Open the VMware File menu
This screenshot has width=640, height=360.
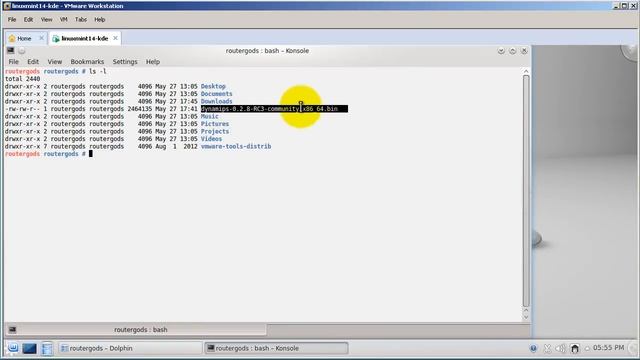tap(12, 20)
